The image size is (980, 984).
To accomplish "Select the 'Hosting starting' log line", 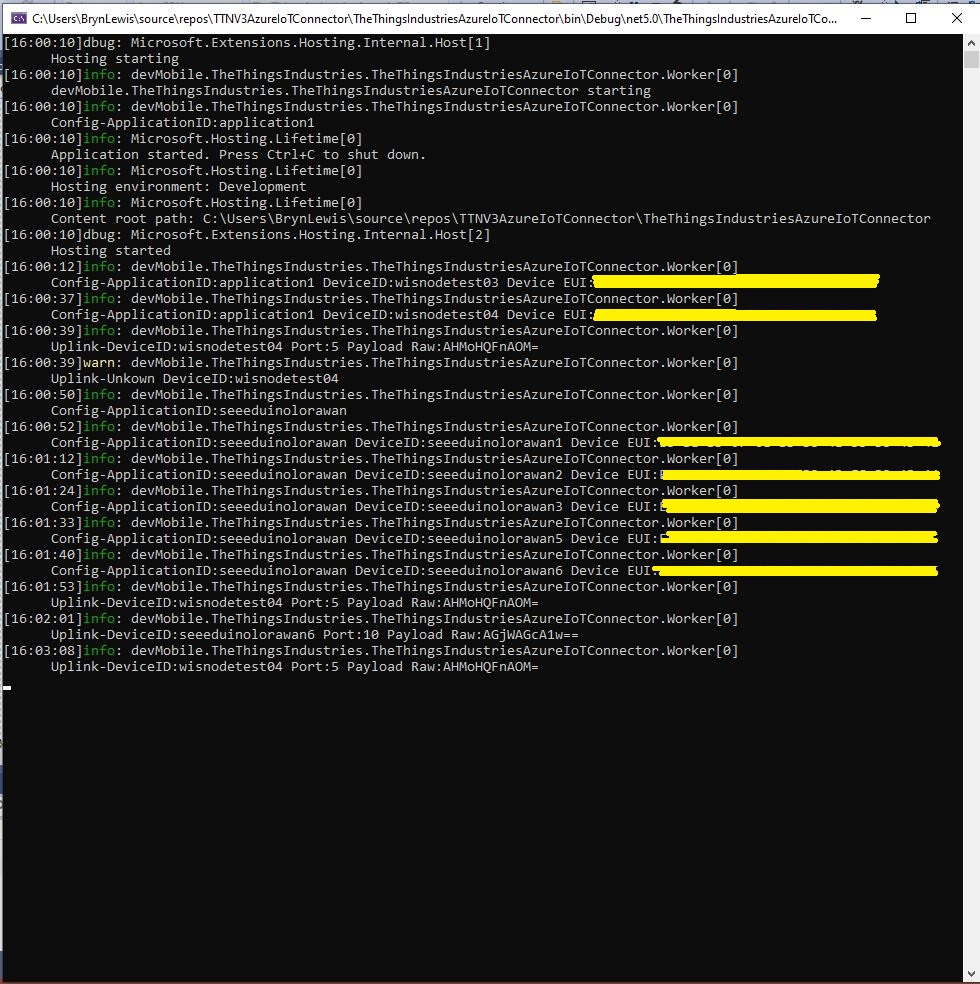I will (x=114, y=59).
